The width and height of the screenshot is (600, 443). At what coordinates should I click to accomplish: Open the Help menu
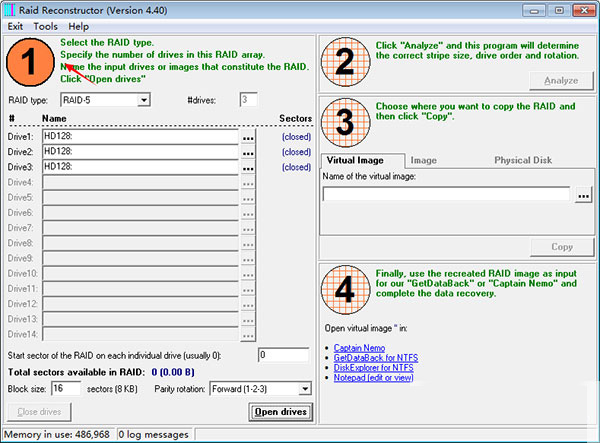coord(78,26)
